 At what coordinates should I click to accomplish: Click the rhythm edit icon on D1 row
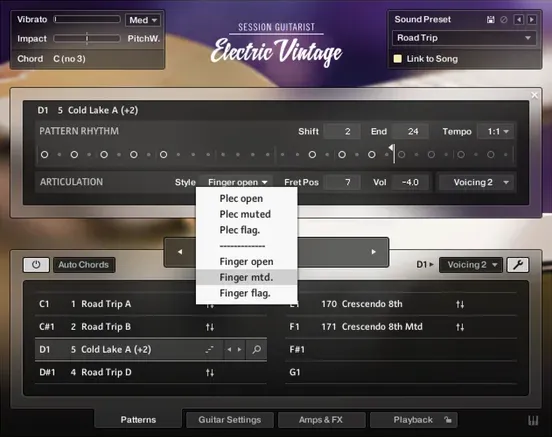(209, 349)
